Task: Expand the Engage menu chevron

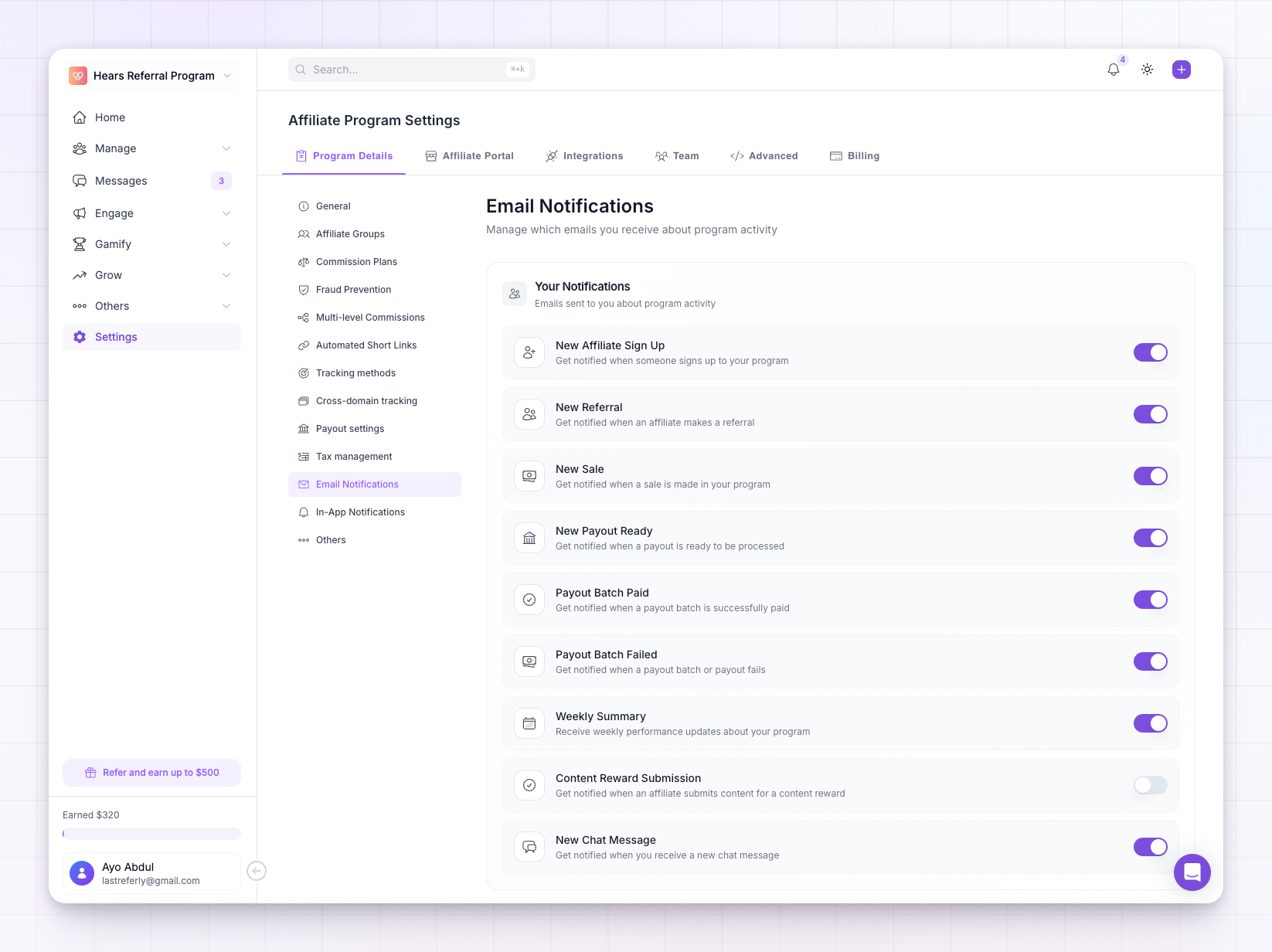Action: [226, 213]
